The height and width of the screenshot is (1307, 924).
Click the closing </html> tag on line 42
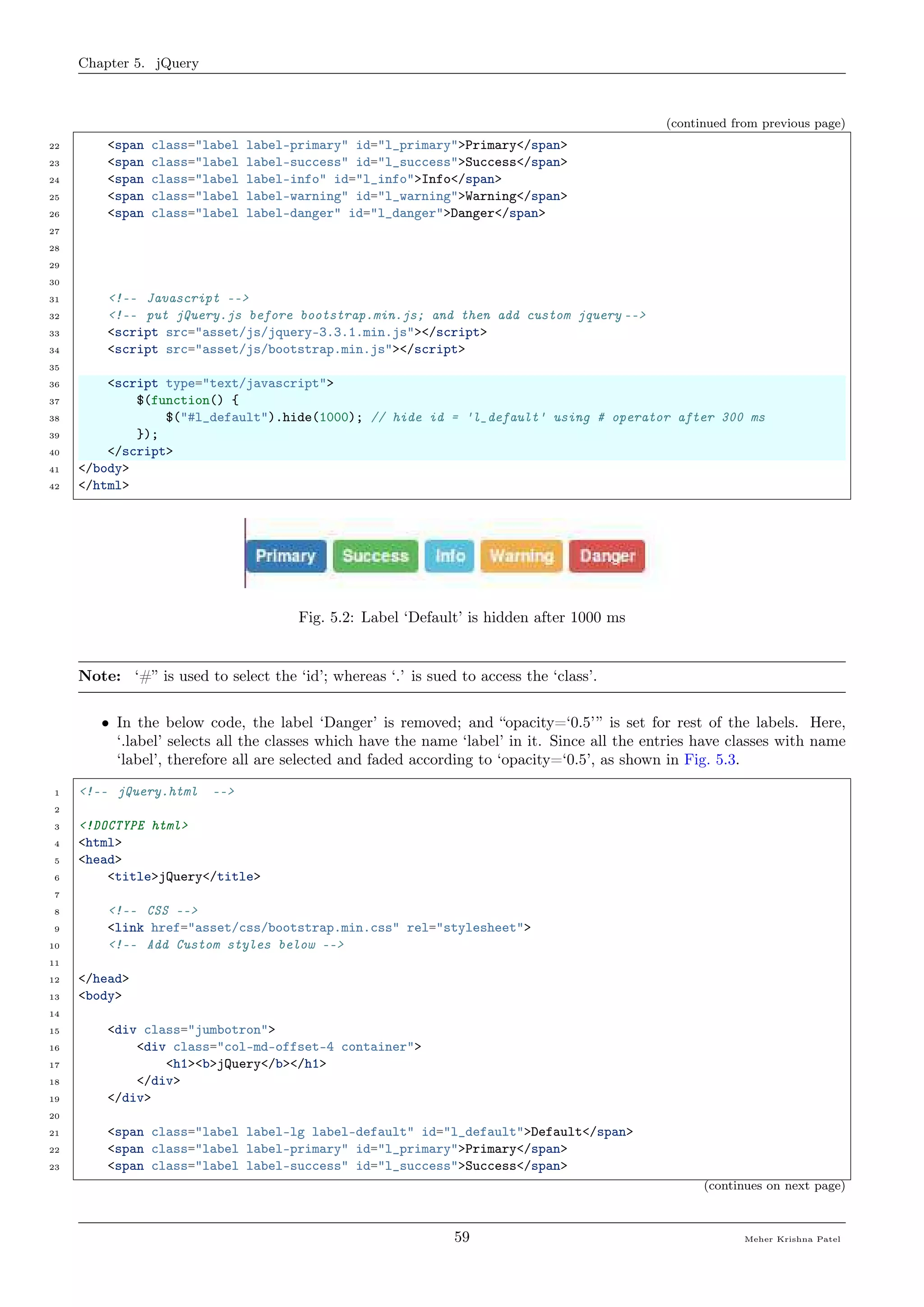104,486
